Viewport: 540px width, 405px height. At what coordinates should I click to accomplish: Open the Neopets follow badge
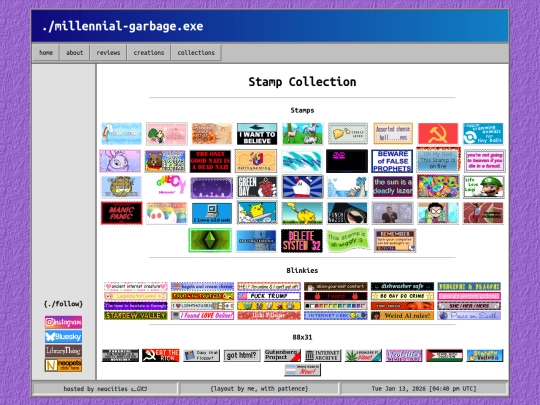tap(63, 365)
